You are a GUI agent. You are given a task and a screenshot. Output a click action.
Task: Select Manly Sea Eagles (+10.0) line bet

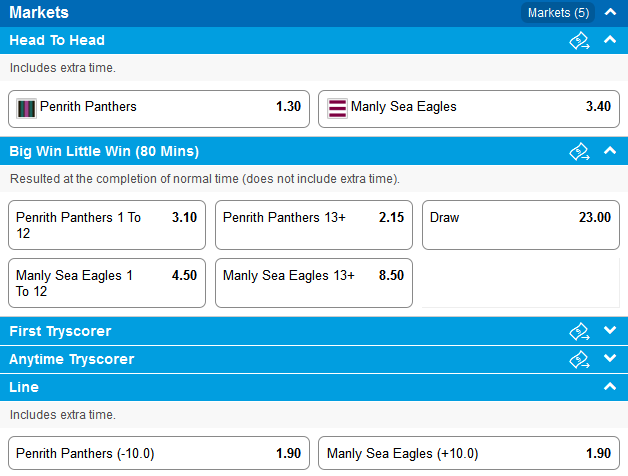tap(469, 453)
